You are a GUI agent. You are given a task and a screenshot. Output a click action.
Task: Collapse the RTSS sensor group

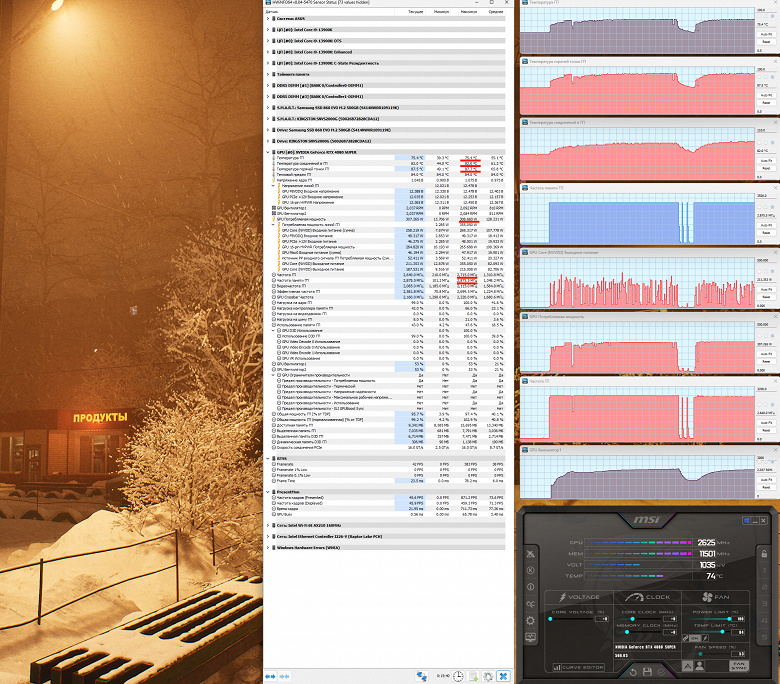[268, 458]
